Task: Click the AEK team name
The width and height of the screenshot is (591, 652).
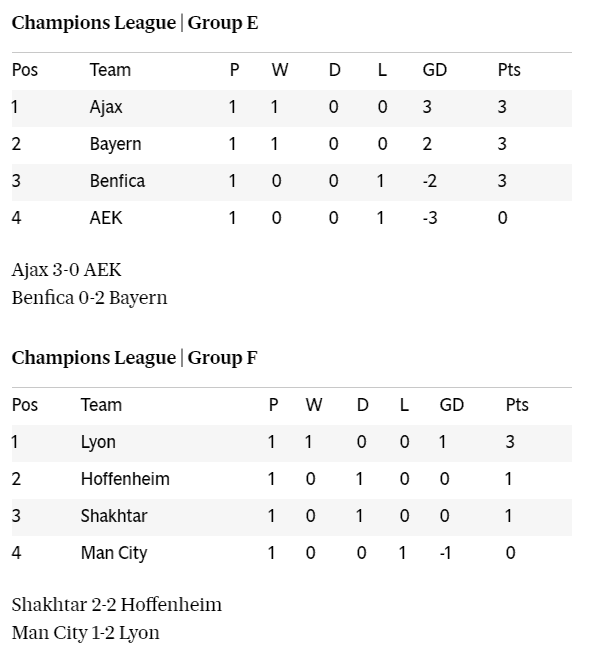Action: [x=106, y=218]
